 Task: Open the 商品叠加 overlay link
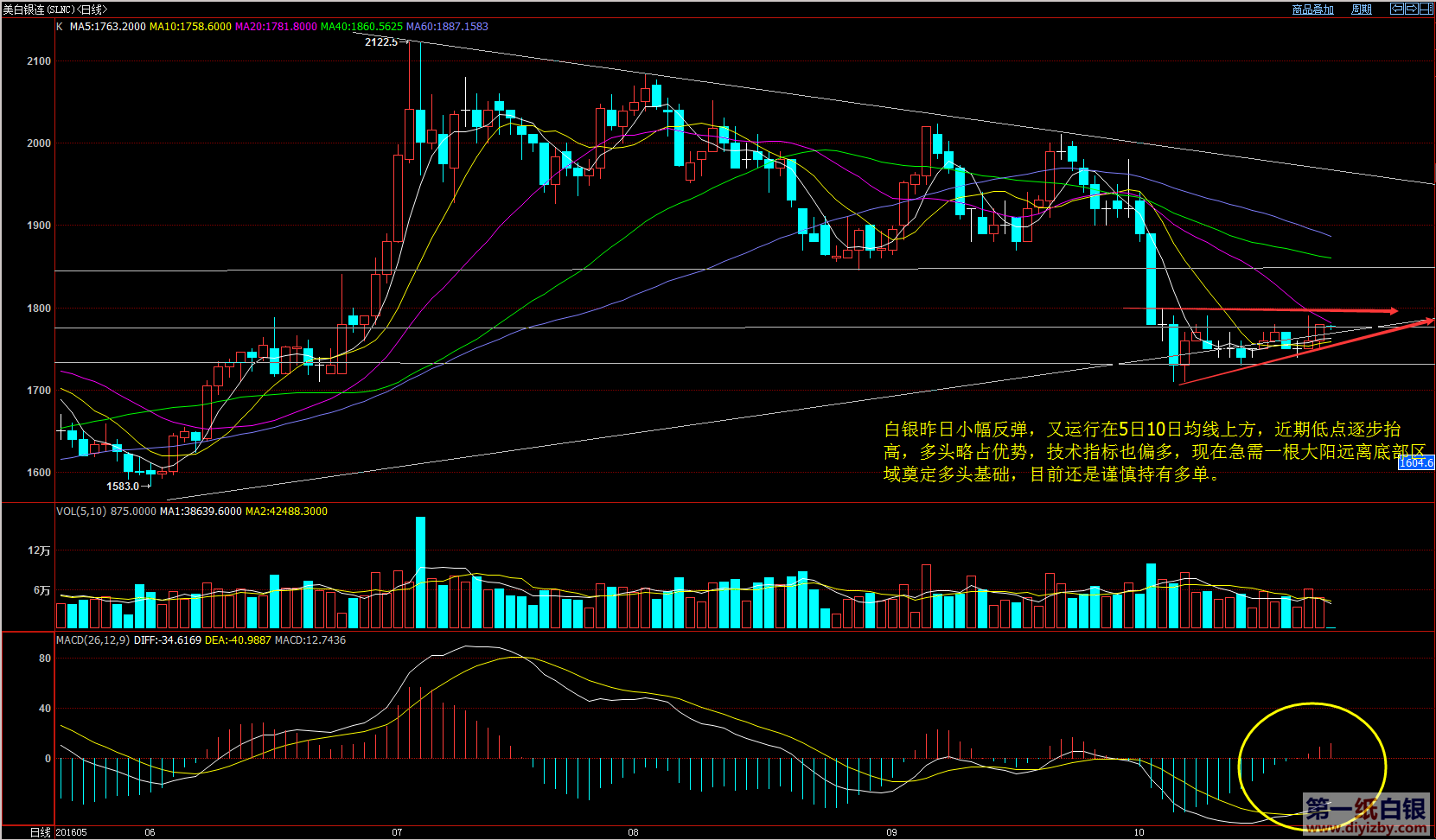(x=1312, y=10)
